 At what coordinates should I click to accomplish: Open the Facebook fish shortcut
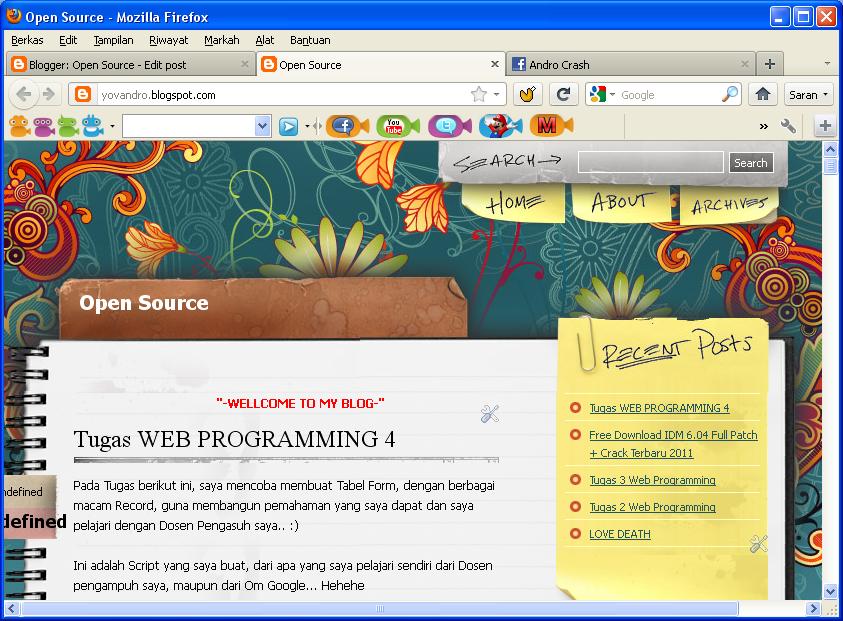click(x=347, y=126)
